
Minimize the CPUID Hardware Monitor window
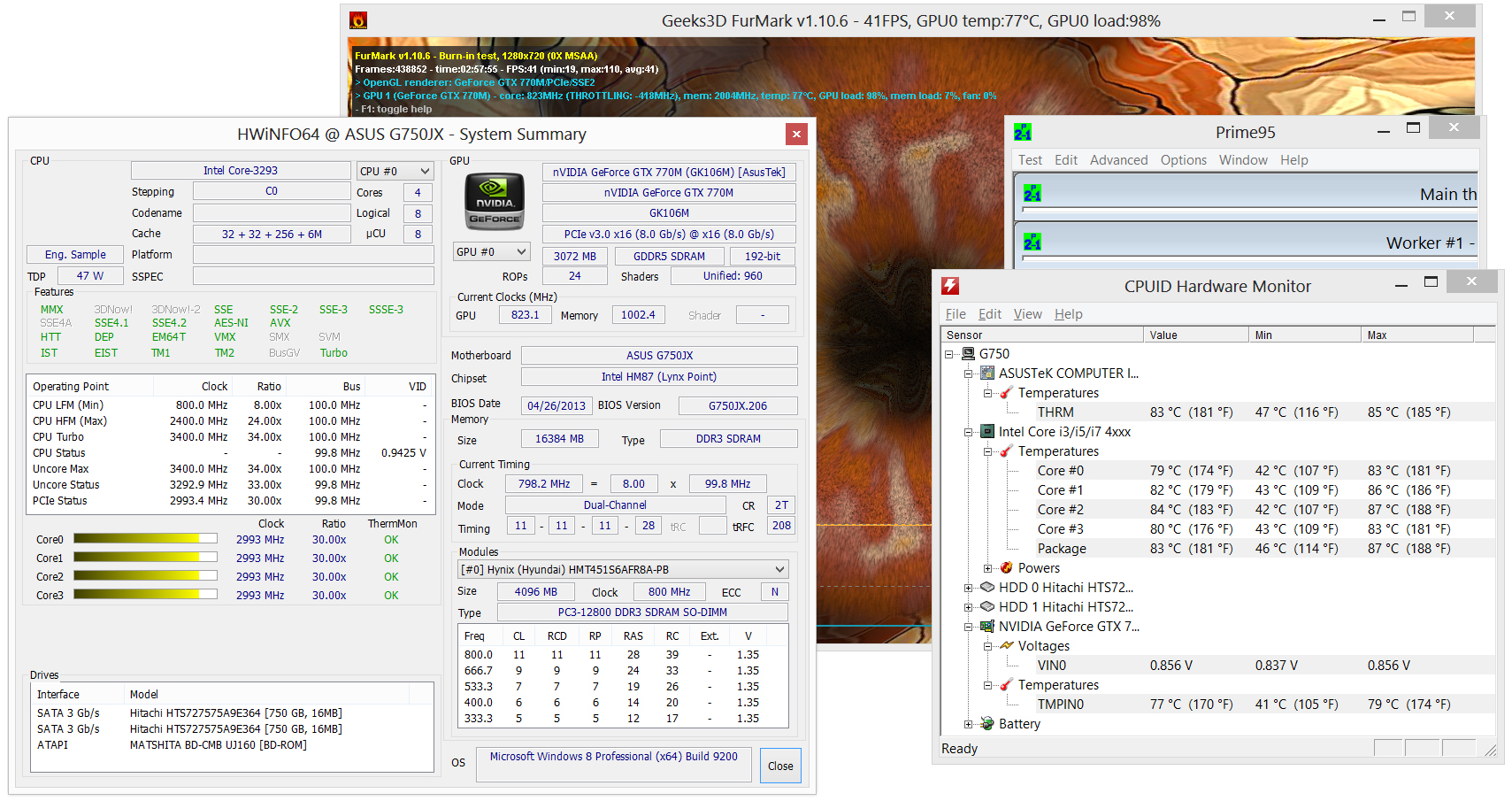[x=1401, y=284]
